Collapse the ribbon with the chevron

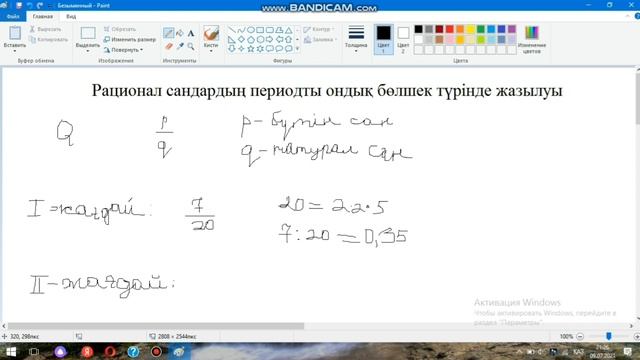coord(628,16)
